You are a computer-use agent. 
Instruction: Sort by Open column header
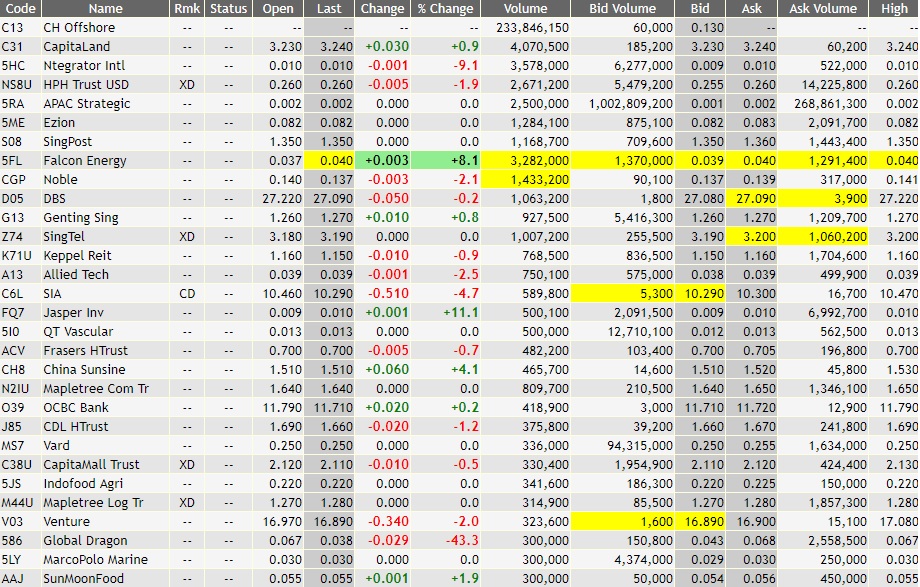(x=278, y=8)
